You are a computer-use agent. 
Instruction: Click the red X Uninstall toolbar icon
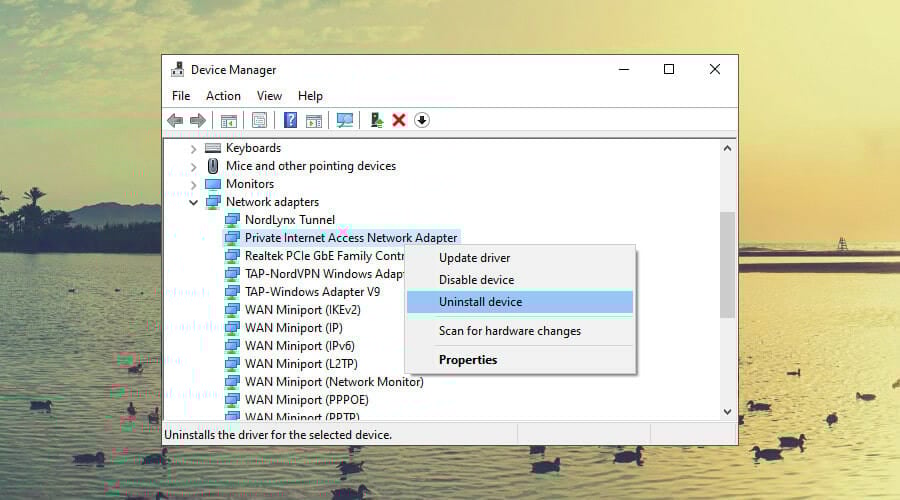coord(399,120)
